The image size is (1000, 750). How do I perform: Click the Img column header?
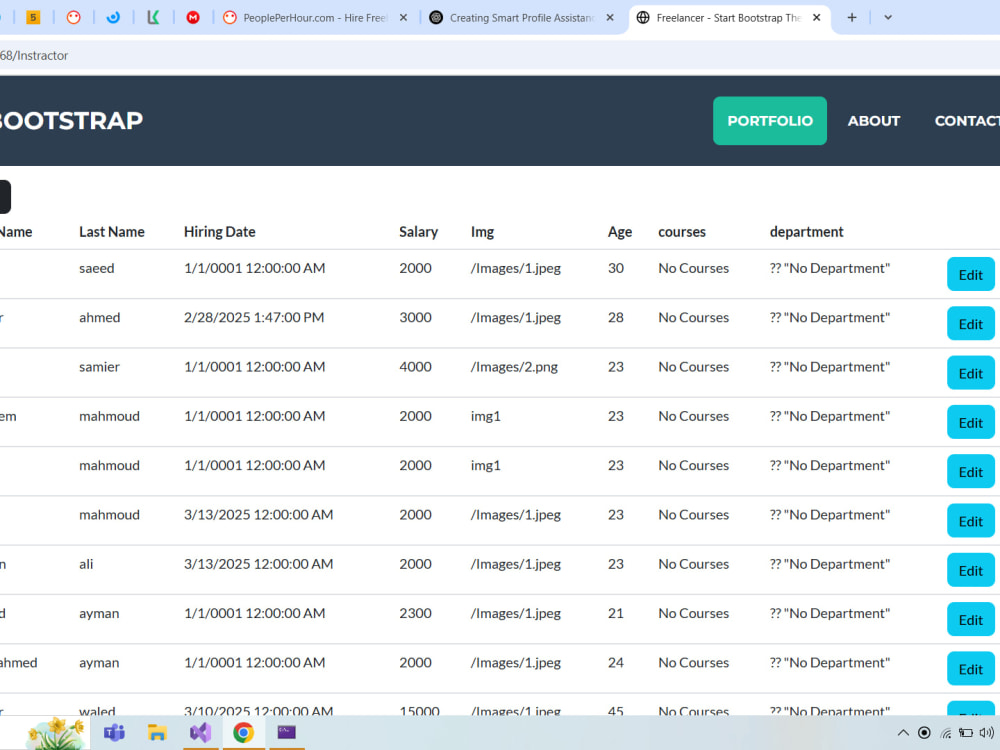point(482,232)
